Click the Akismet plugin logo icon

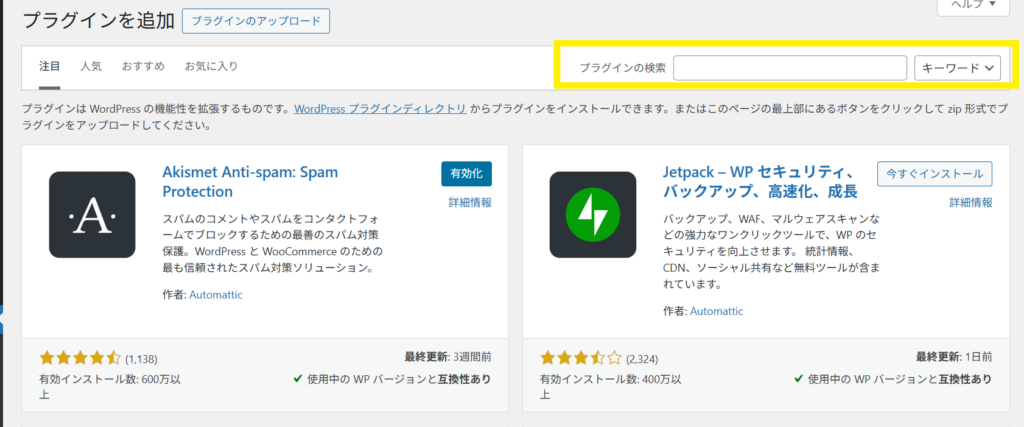pos(92,215)
